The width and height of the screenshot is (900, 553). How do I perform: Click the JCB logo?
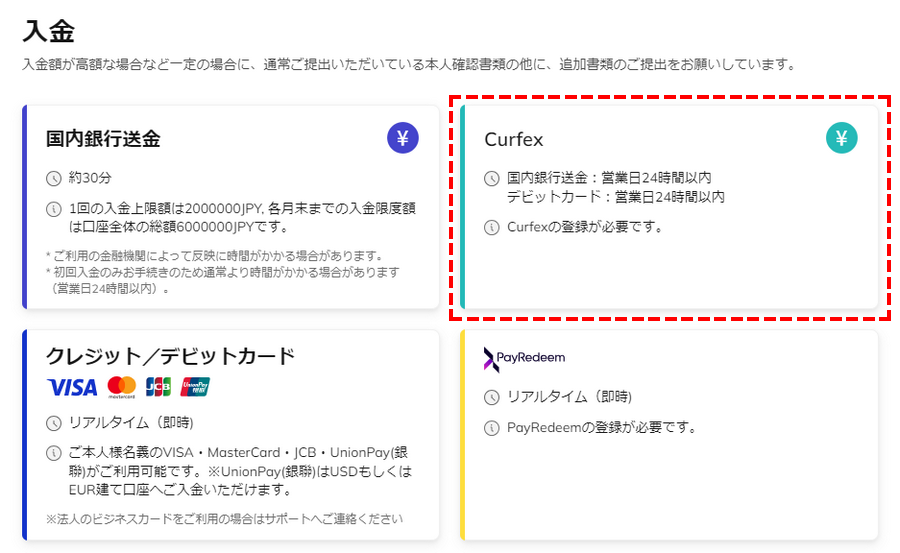(158, 387)
